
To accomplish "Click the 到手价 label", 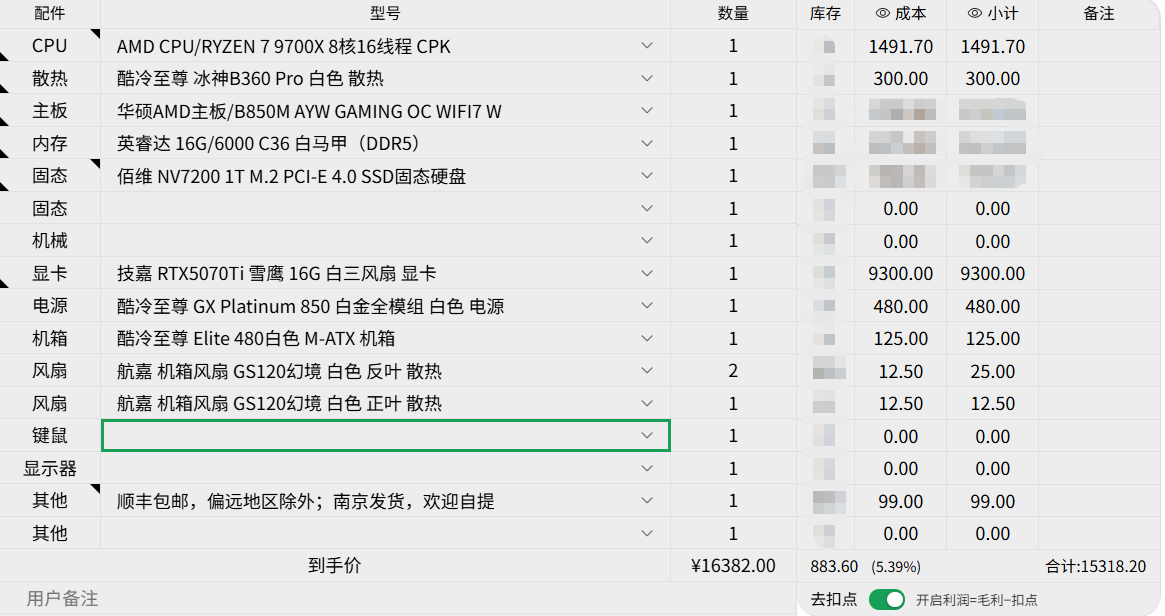I will 334,565.
